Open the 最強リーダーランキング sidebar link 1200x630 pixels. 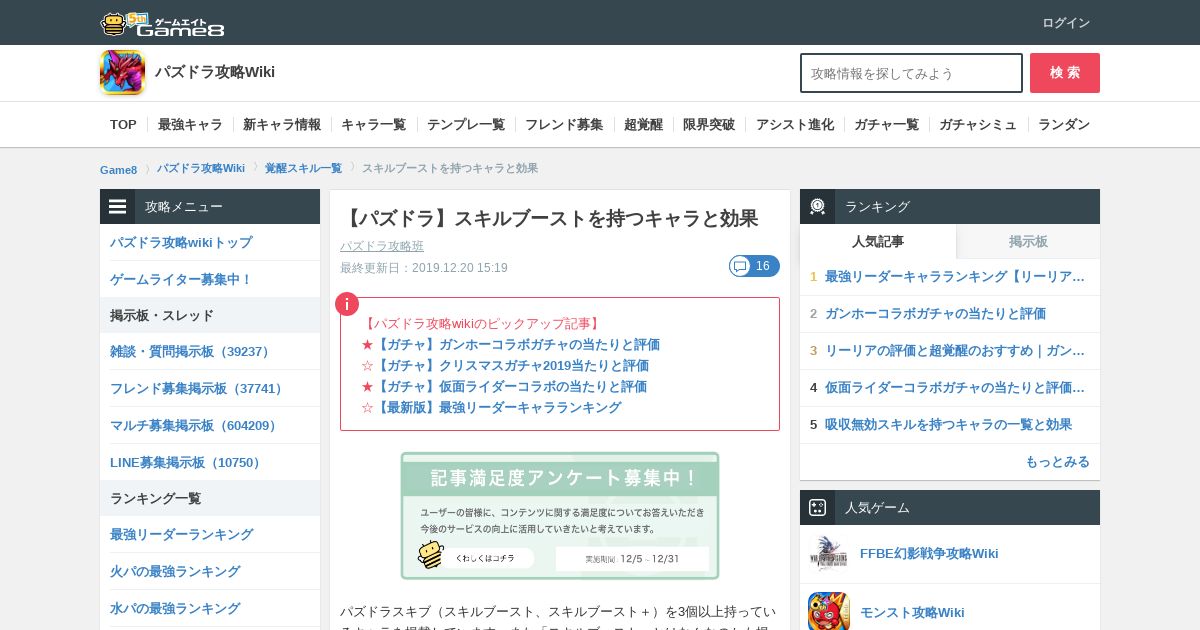181,535
